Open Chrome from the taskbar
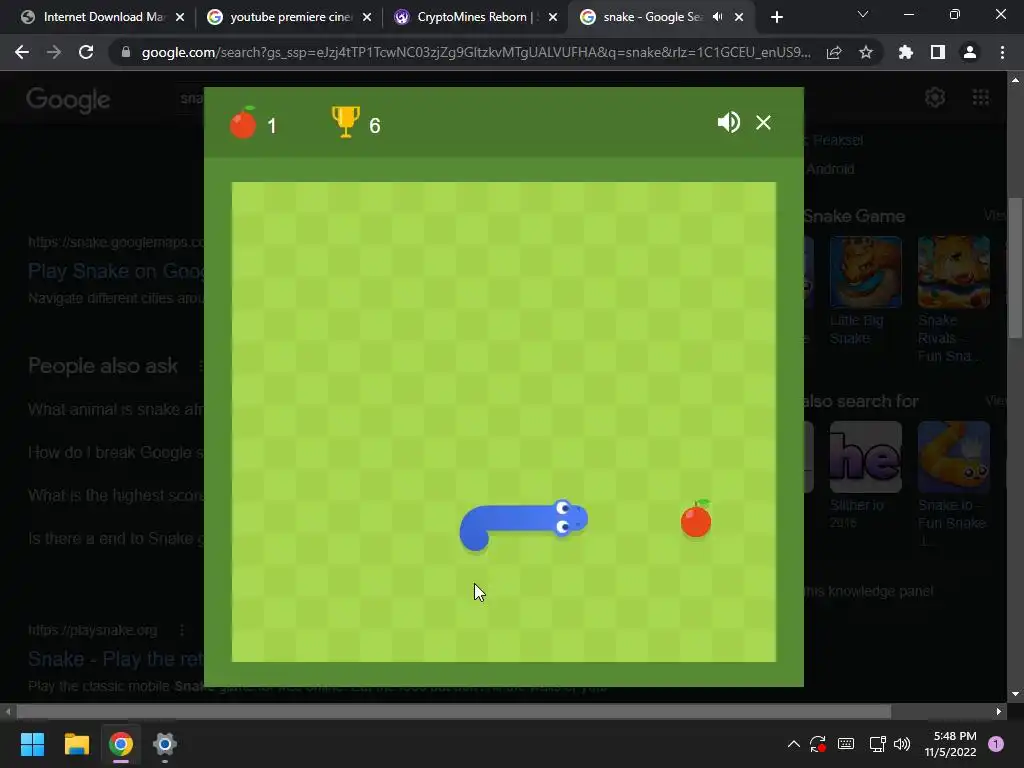1024x768 pixels. coord(121,744)
